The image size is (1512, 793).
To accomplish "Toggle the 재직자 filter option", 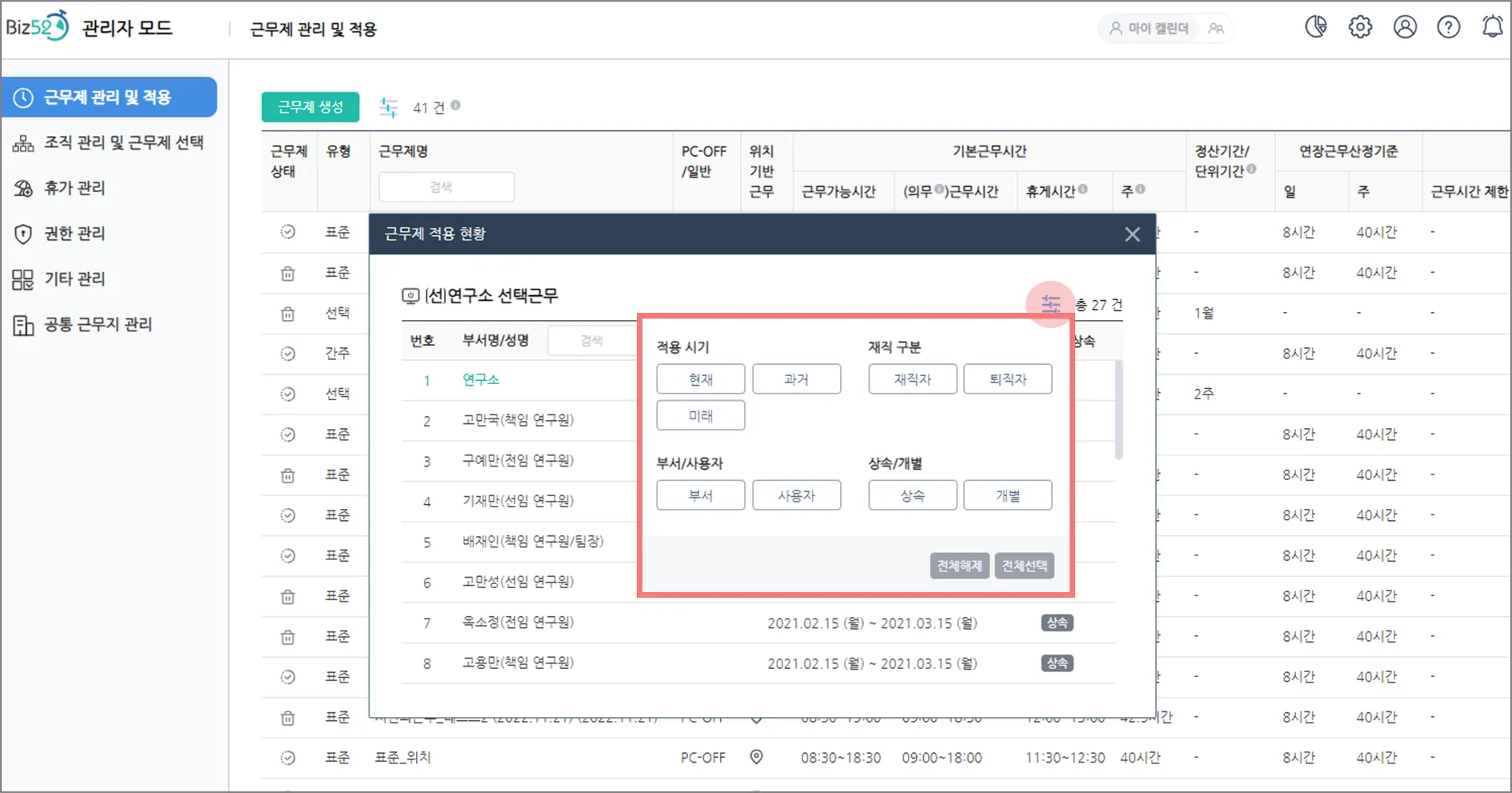I will (913, 379).
